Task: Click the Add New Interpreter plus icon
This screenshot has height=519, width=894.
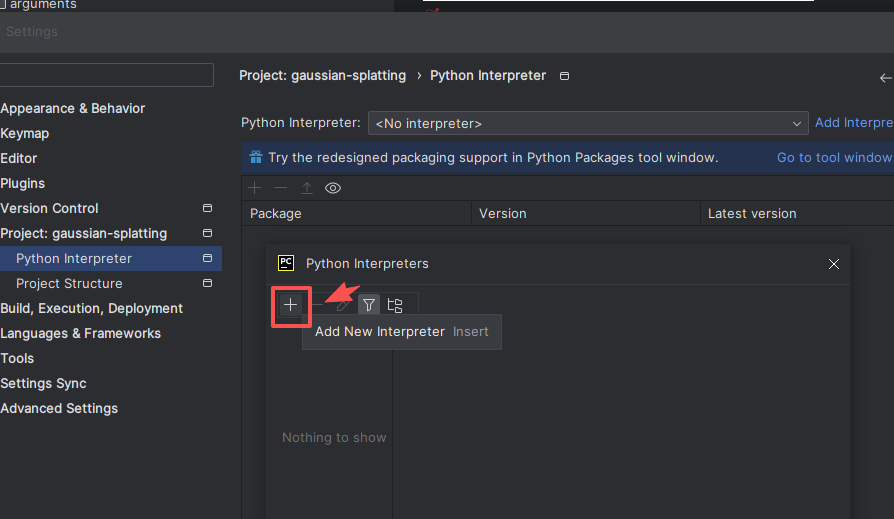Action: click(291, 305)
